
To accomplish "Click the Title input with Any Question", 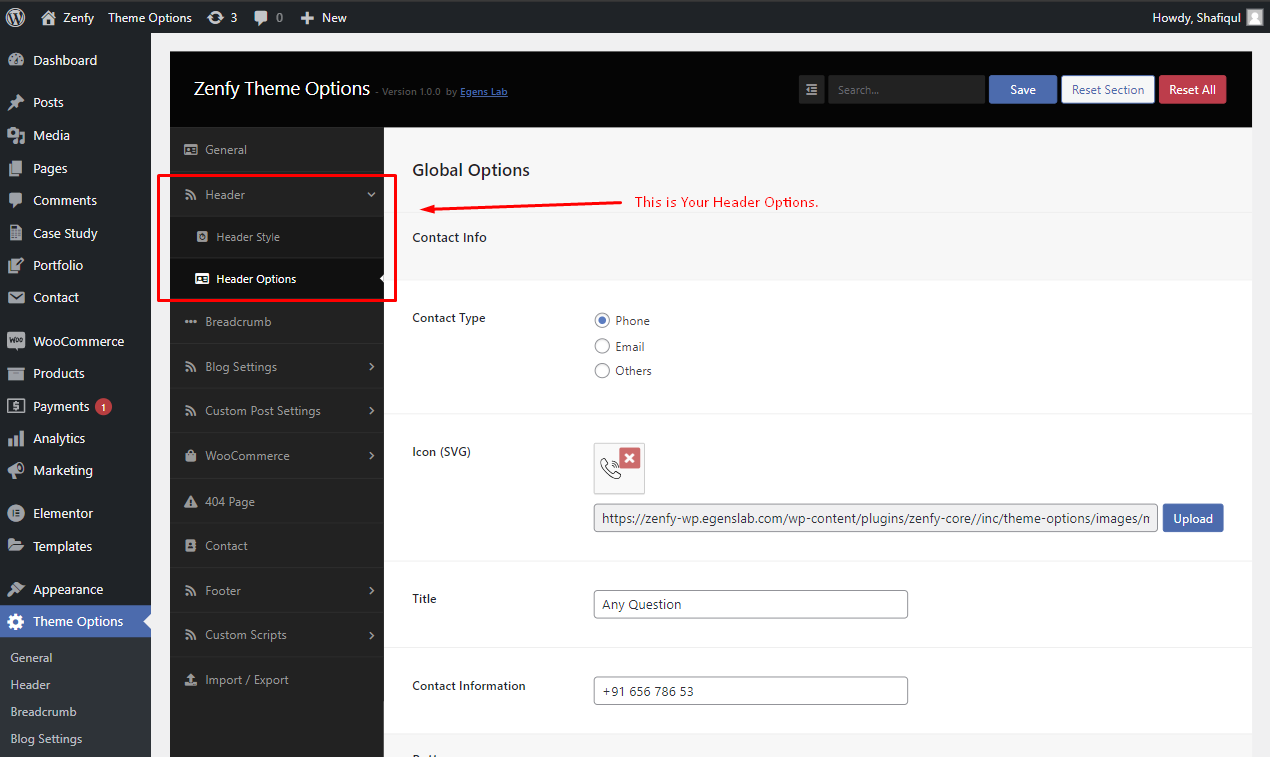I will pyautogui.click(x=750, y=604).
